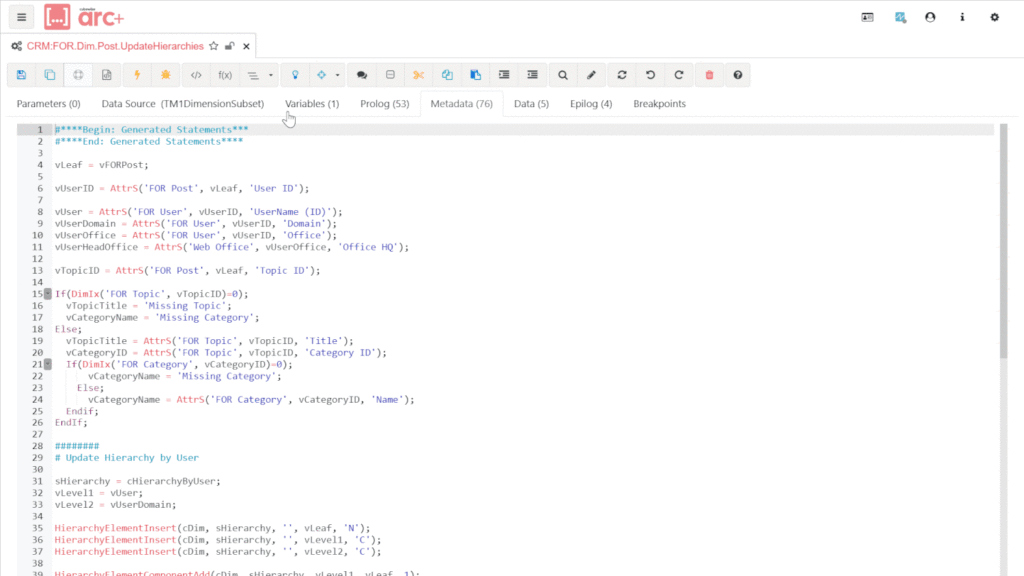Click the vertical scrollbar of the code editor
The height and width of the screenshot is (576, 1024).
(x=1003, y=240)
